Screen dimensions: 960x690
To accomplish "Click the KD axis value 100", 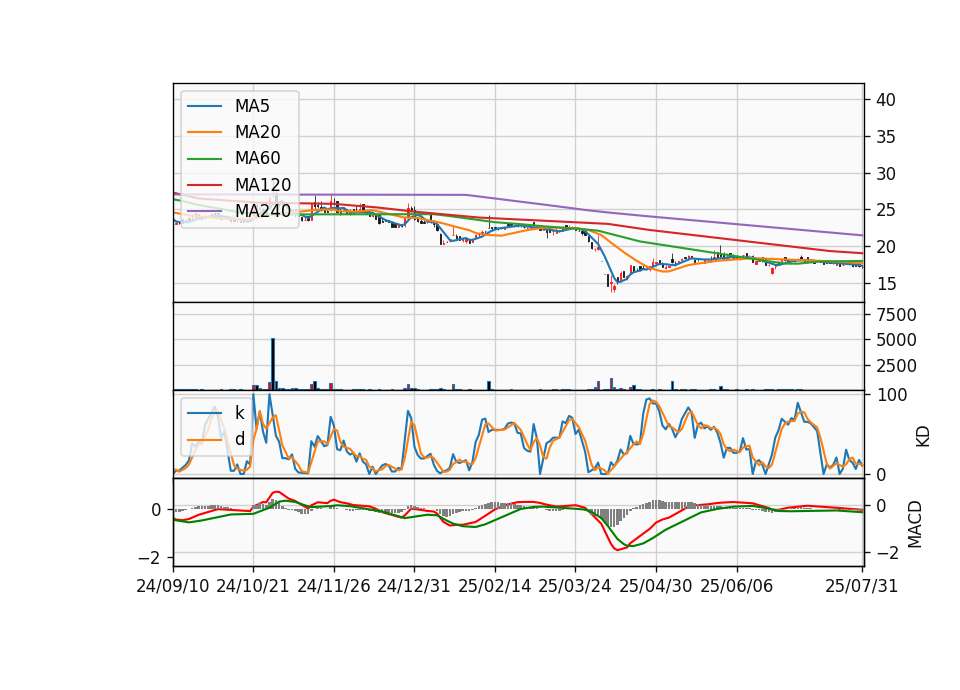I will [891, 395].
